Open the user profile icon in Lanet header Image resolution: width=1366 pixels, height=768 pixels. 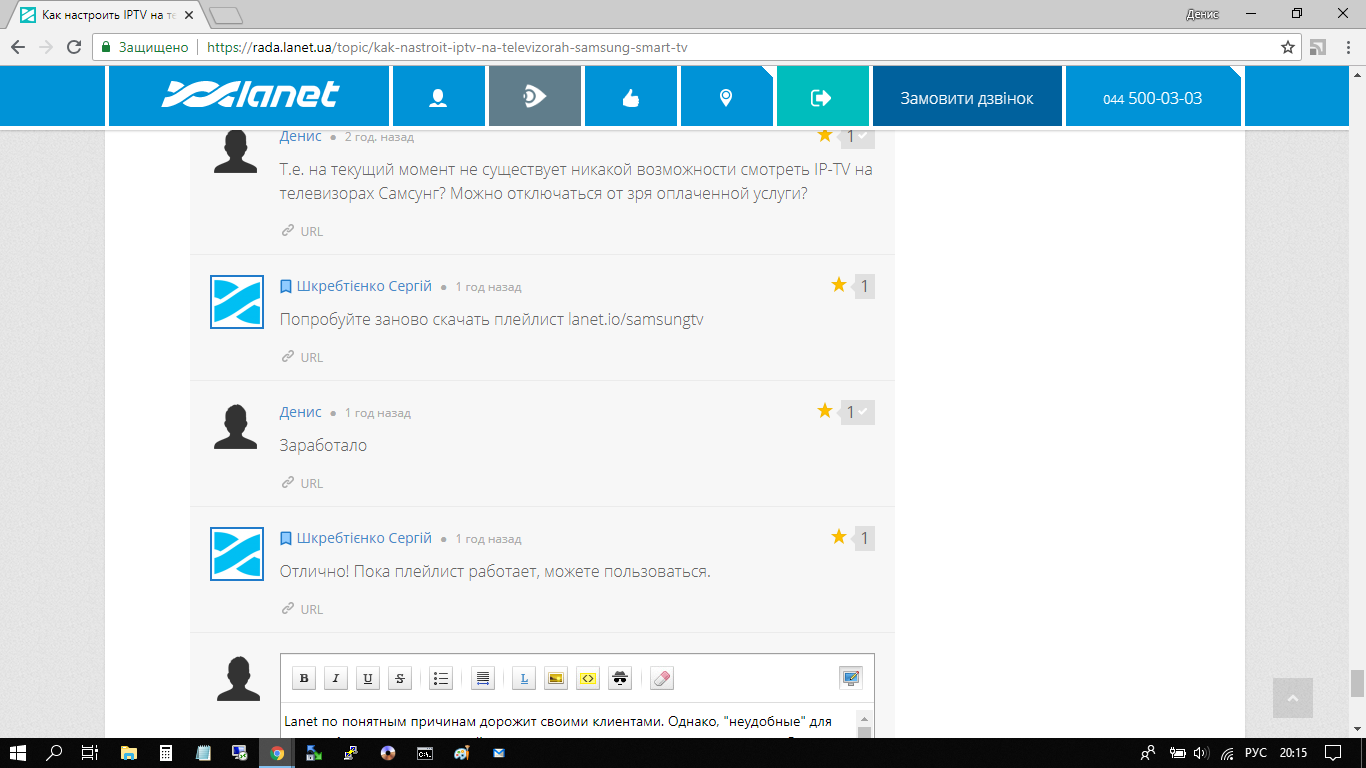438,97
